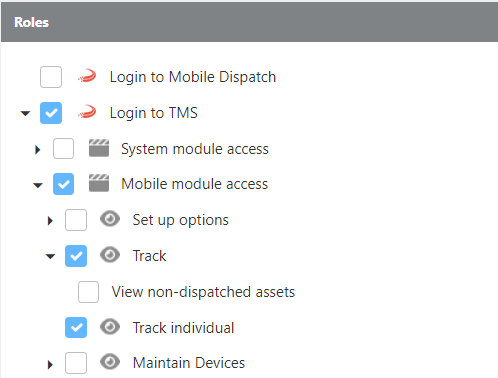Image resolution: width=498 pixels, height=378 pixels.
Task: Collapse the Track tree node
Action: (x=50, y=256)
